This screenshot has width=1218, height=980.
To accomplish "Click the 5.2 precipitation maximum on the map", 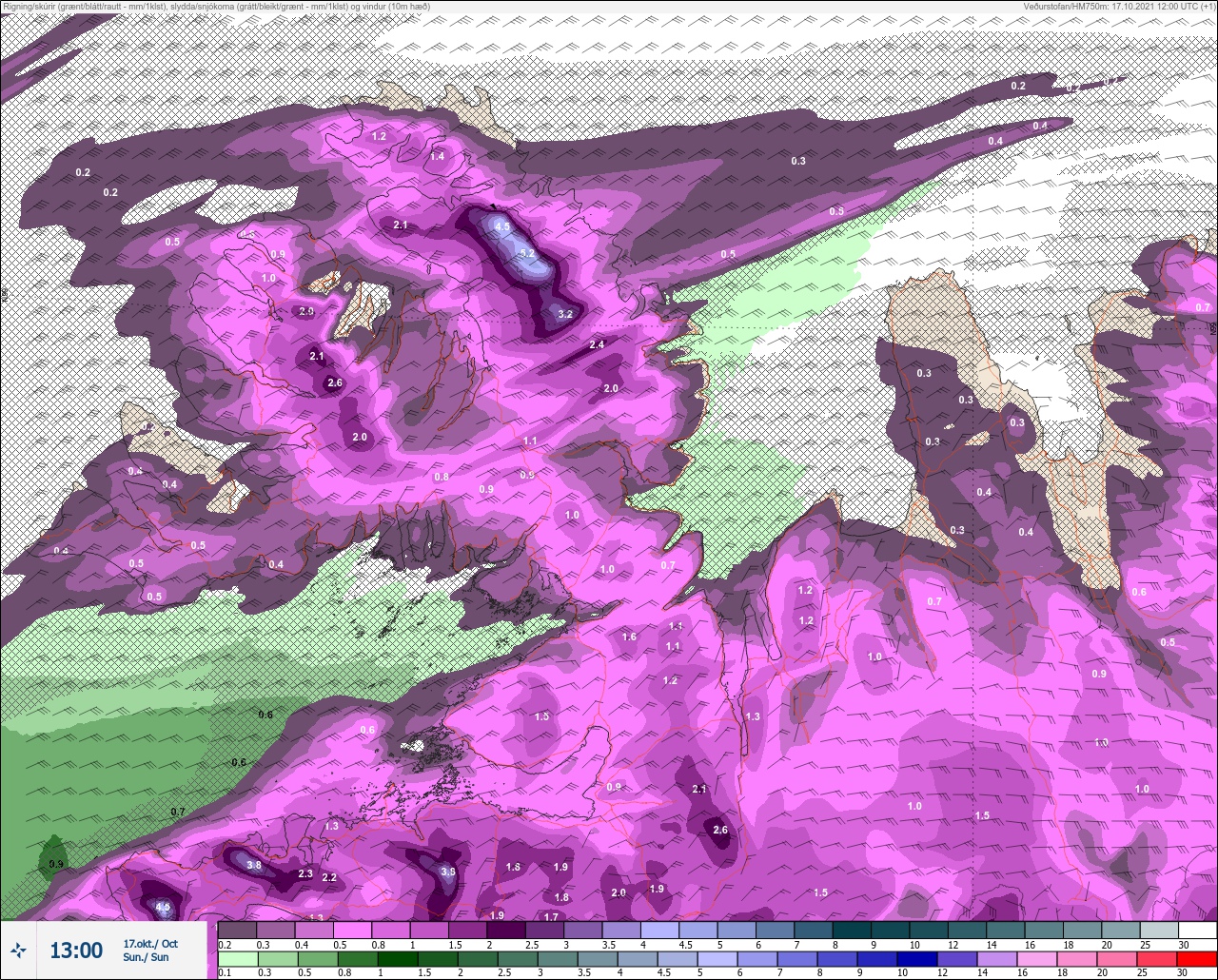I will click(x=527, y=254).
